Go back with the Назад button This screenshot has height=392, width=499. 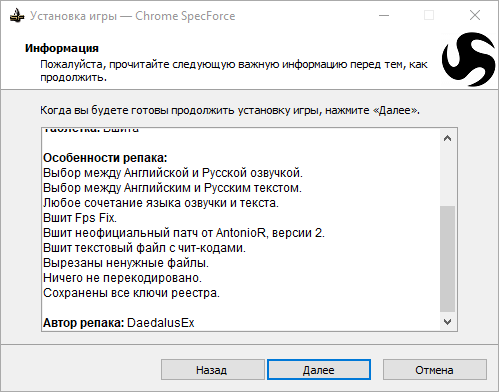coord(213,370)
